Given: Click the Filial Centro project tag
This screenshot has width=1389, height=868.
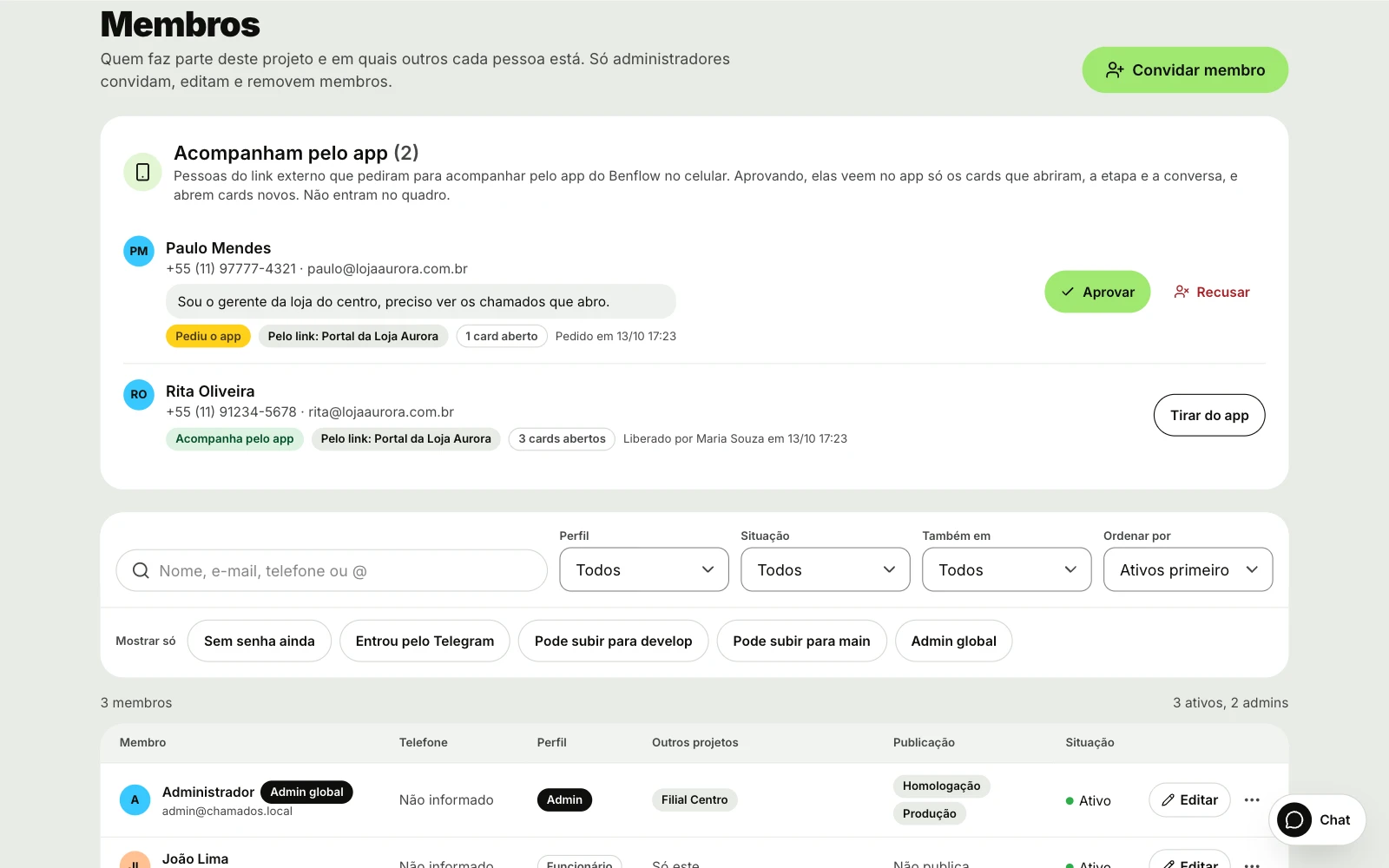Looking at the screenshot, I should pos(694,799).
